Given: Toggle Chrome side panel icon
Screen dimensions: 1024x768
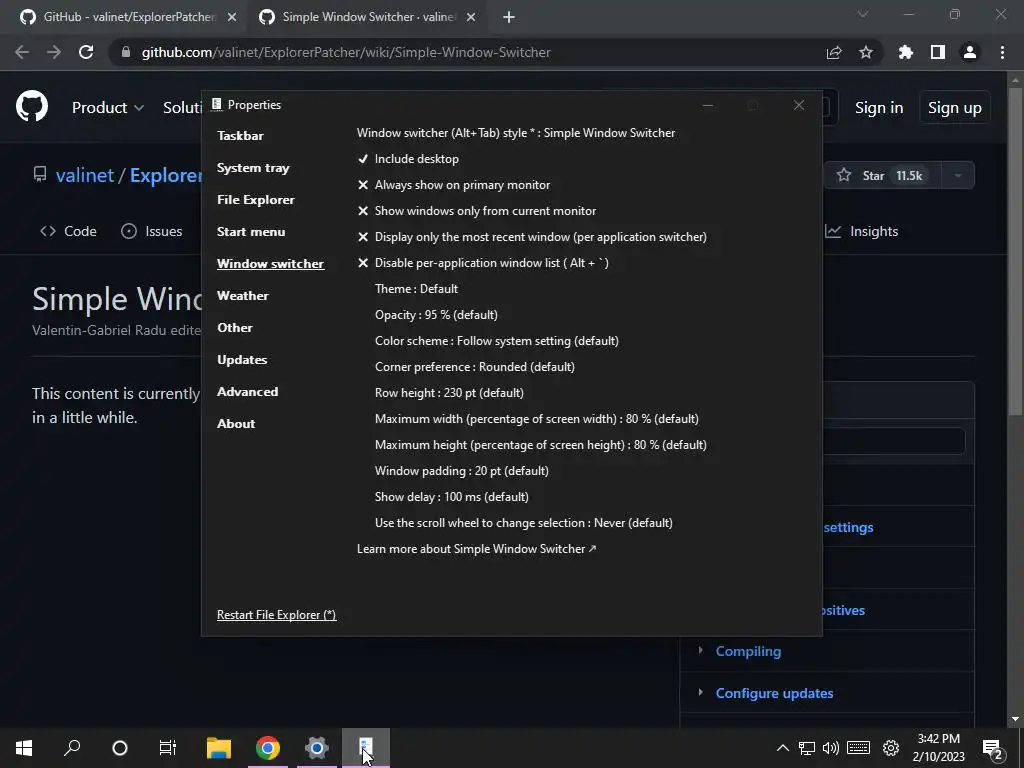Looking at the screenshot, I should tap(938, 52).
